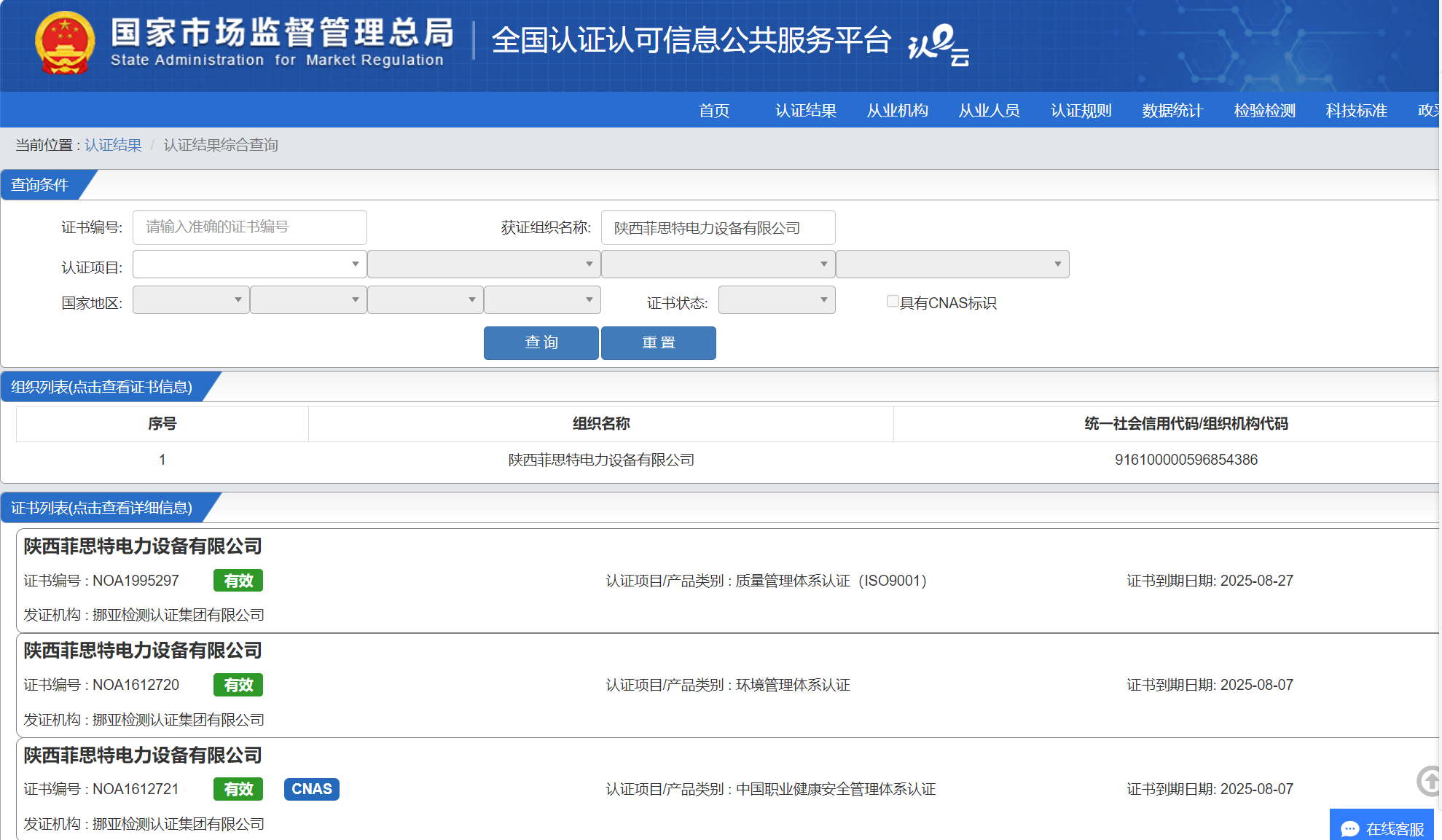Open the first 国家地区 dropdown
Viewport: 1442px width, 840px height.
(x=191, y=299)
